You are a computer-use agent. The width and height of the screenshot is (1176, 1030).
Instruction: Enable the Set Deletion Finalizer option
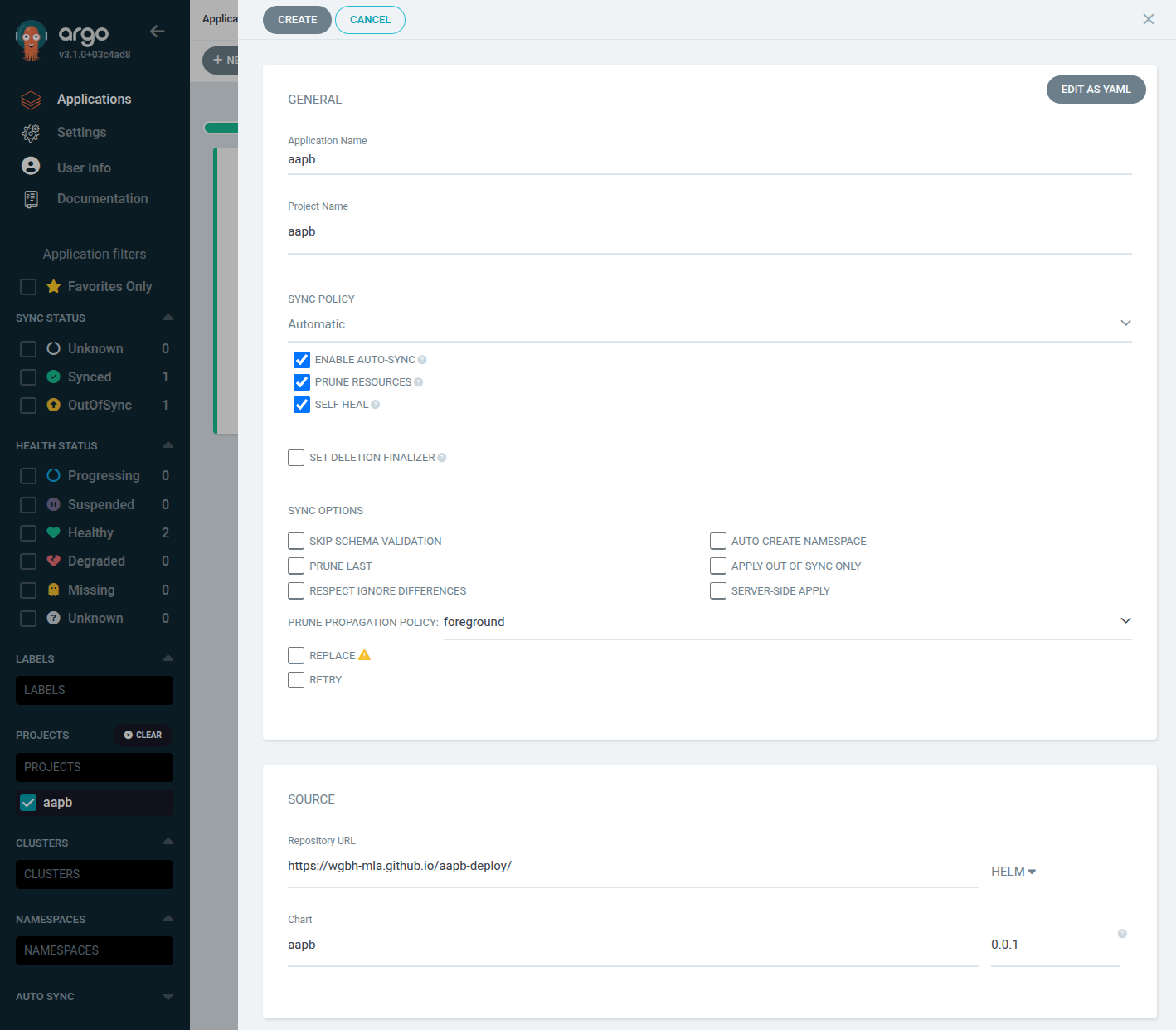click(296, 457)
